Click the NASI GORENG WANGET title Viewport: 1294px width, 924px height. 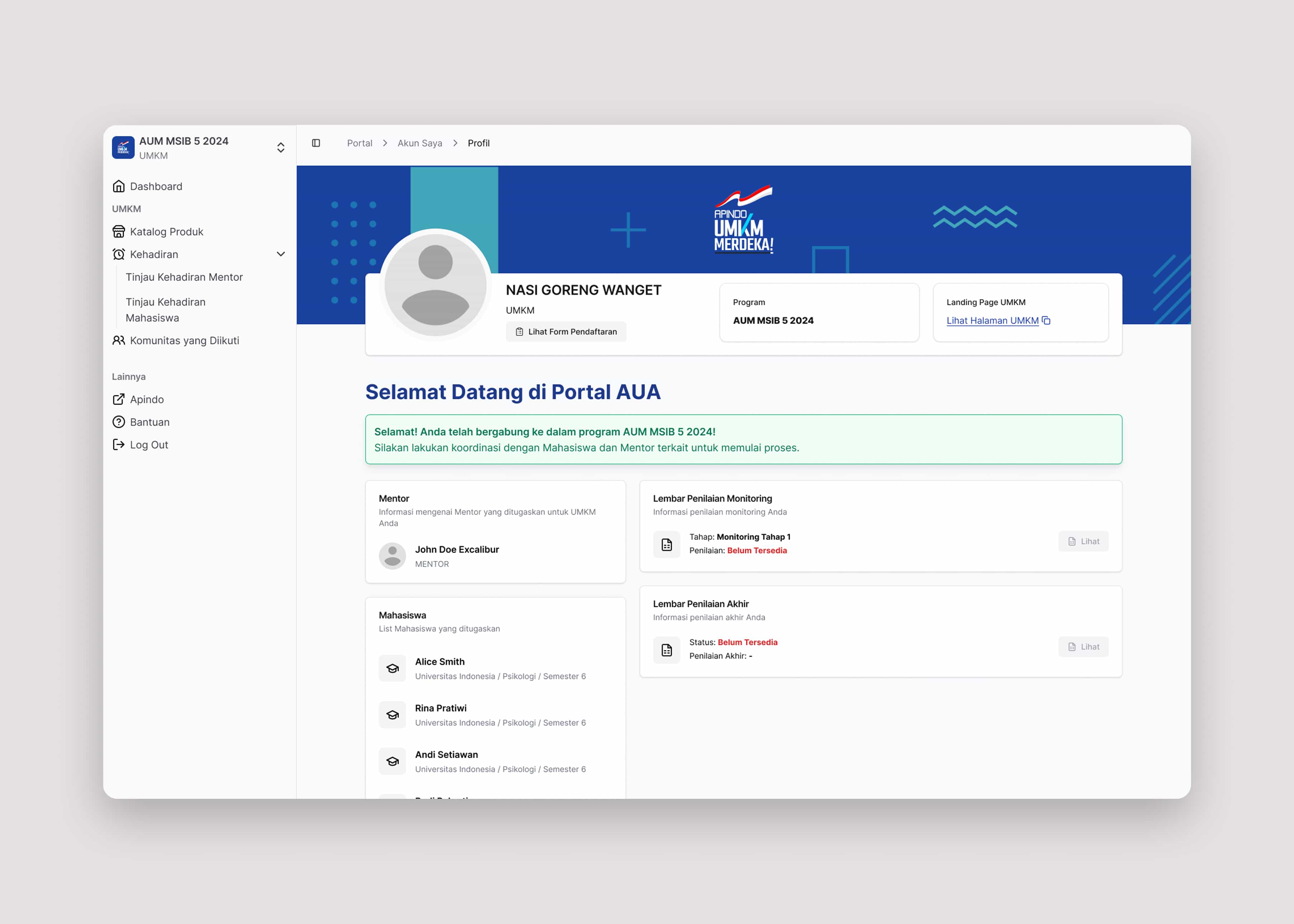(x=584, y=290)
